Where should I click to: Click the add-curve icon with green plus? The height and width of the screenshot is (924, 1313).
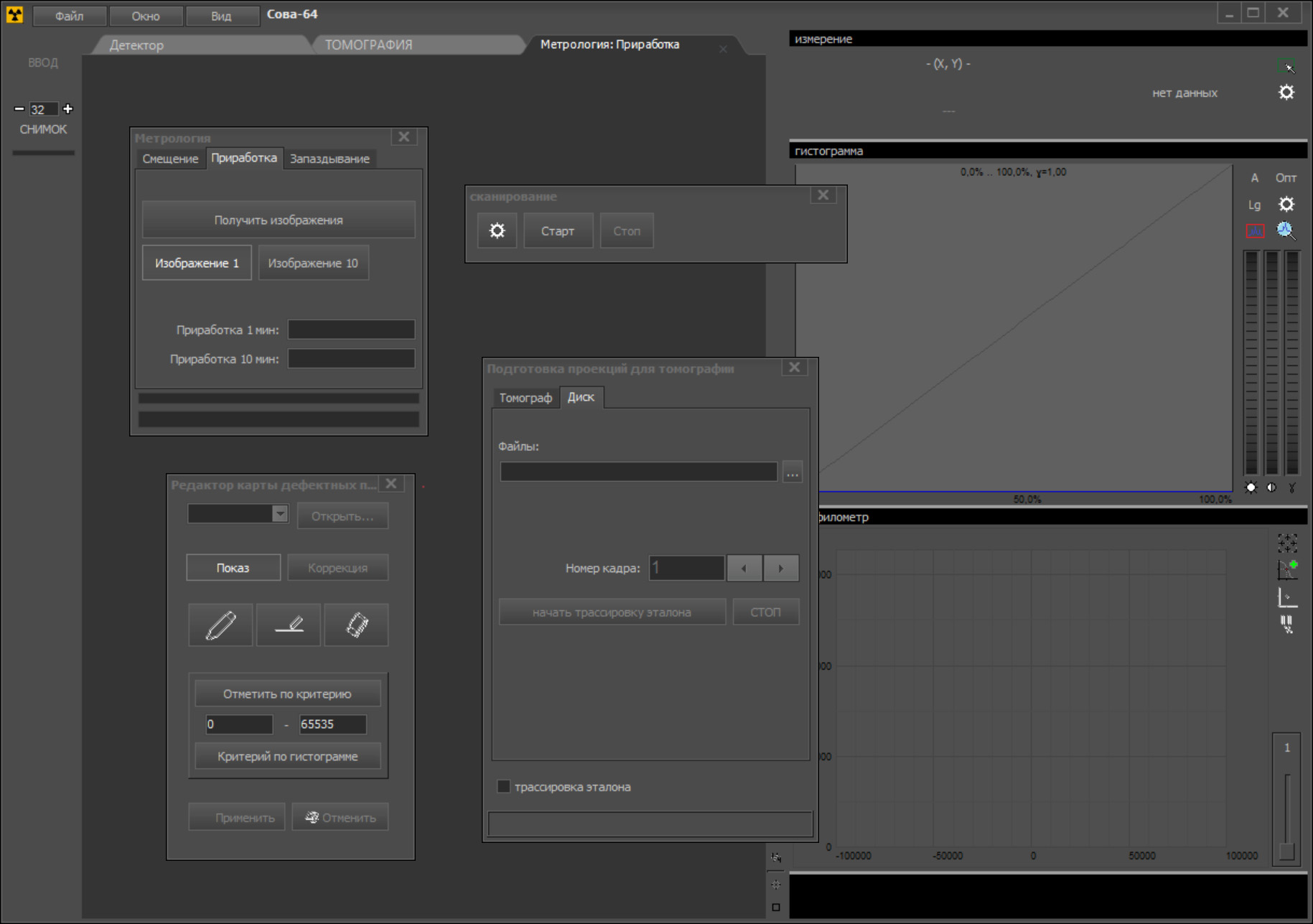tap(1287, 569)
